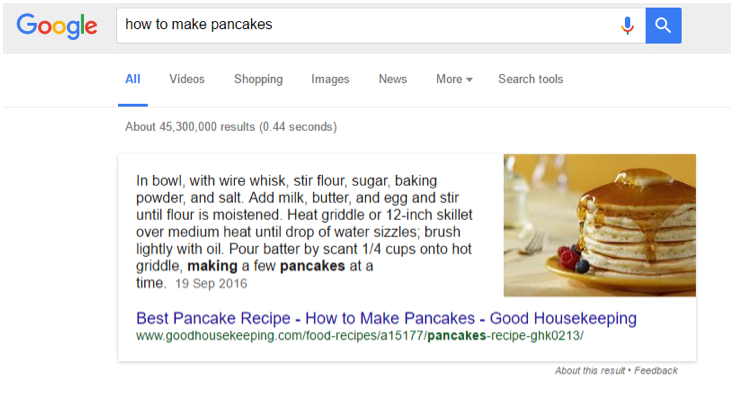This screenshot has width=739, height=394.
Task: Click the More dropdown arrow
Action: pyautogui.click(x=469, y=80)
